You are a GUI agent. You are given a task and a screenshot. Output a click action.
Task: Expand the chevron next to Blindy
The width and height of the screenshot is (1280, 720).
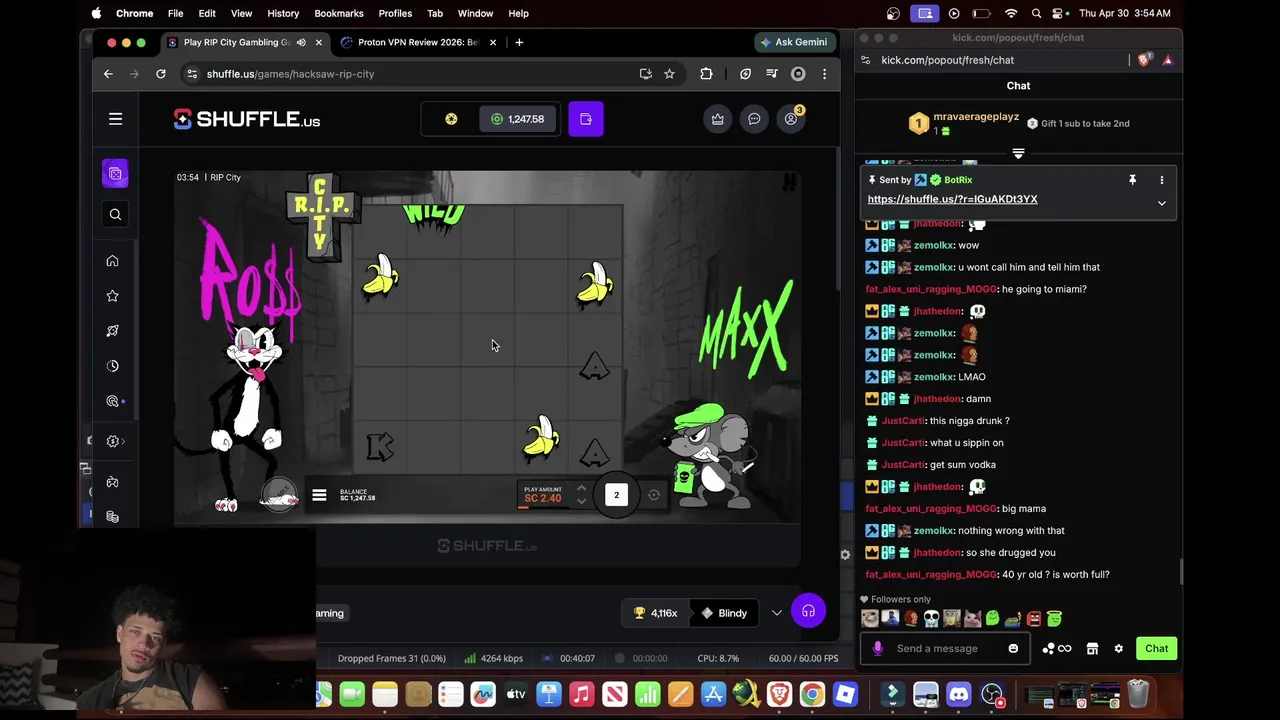777,613
